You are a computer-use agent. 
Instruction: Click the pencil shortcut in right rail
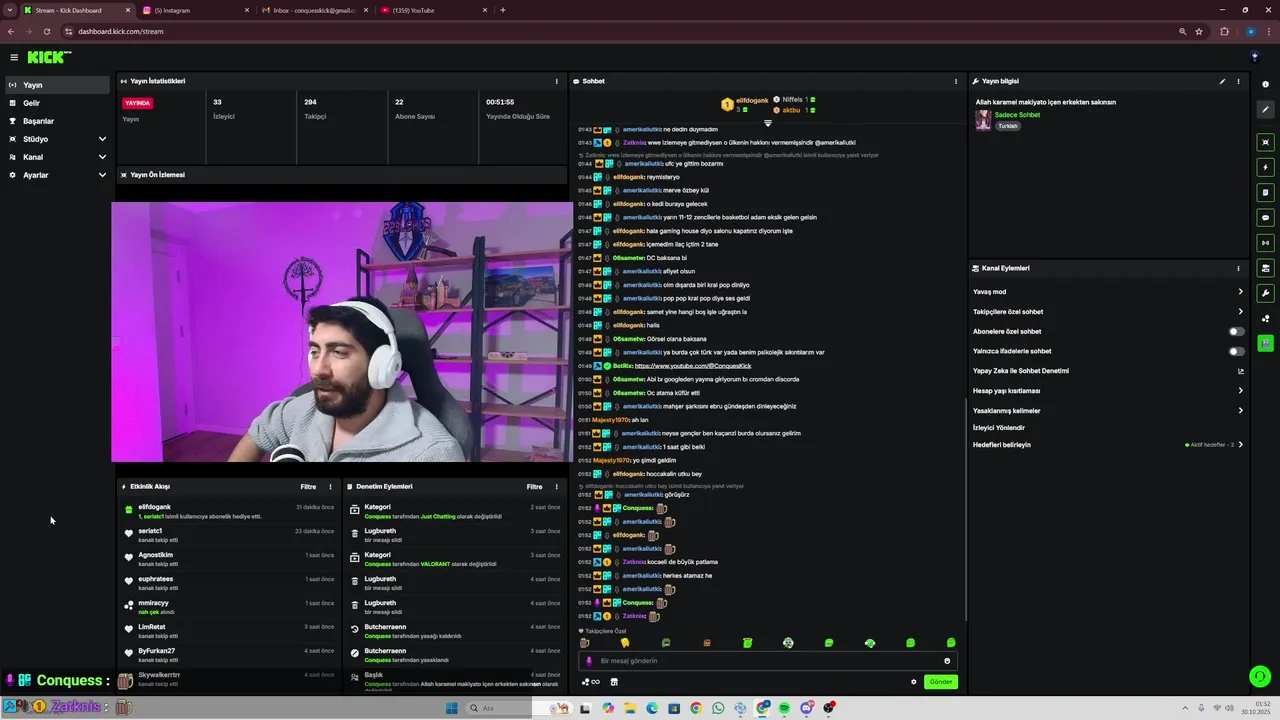pos(1266,110)
